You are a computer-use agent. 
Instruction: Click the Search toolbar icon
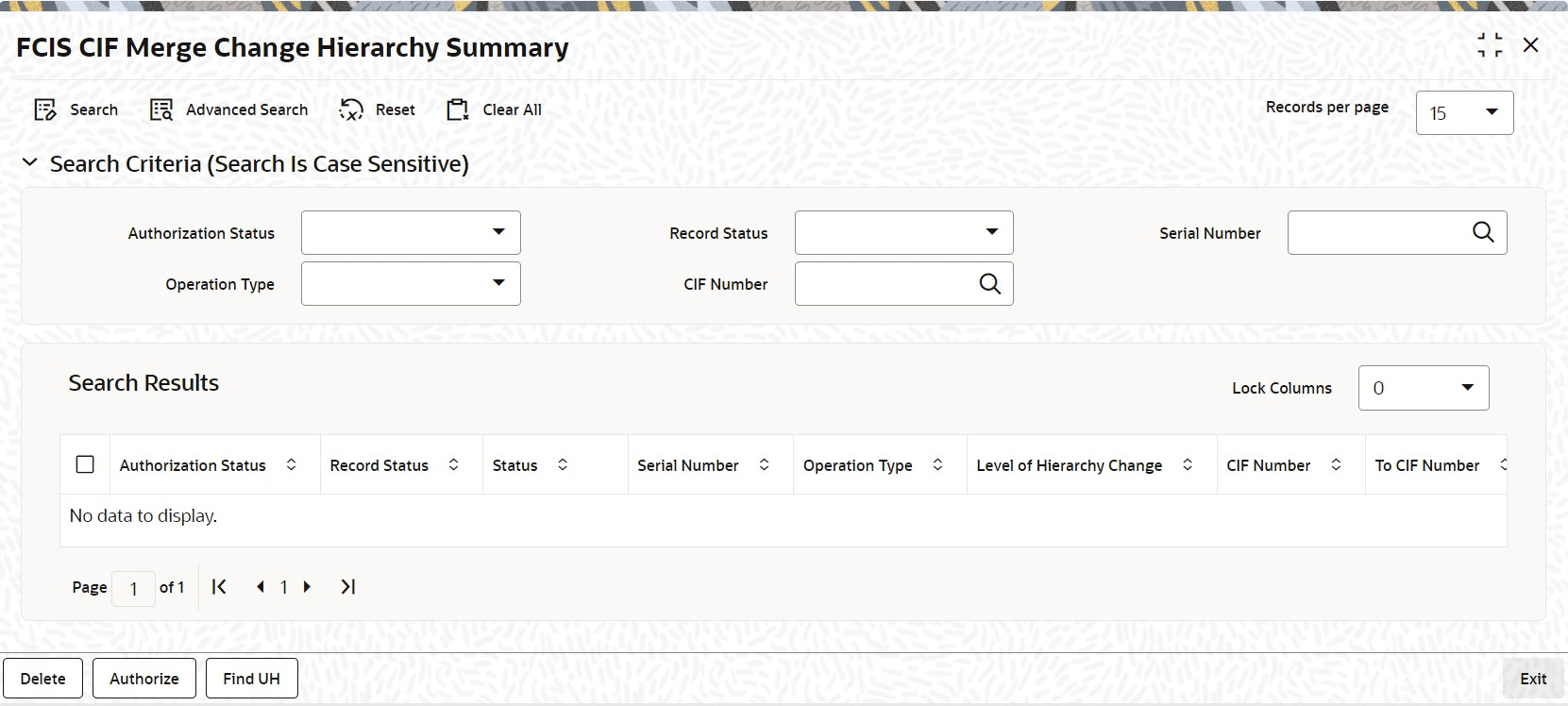tap(45, 110)
